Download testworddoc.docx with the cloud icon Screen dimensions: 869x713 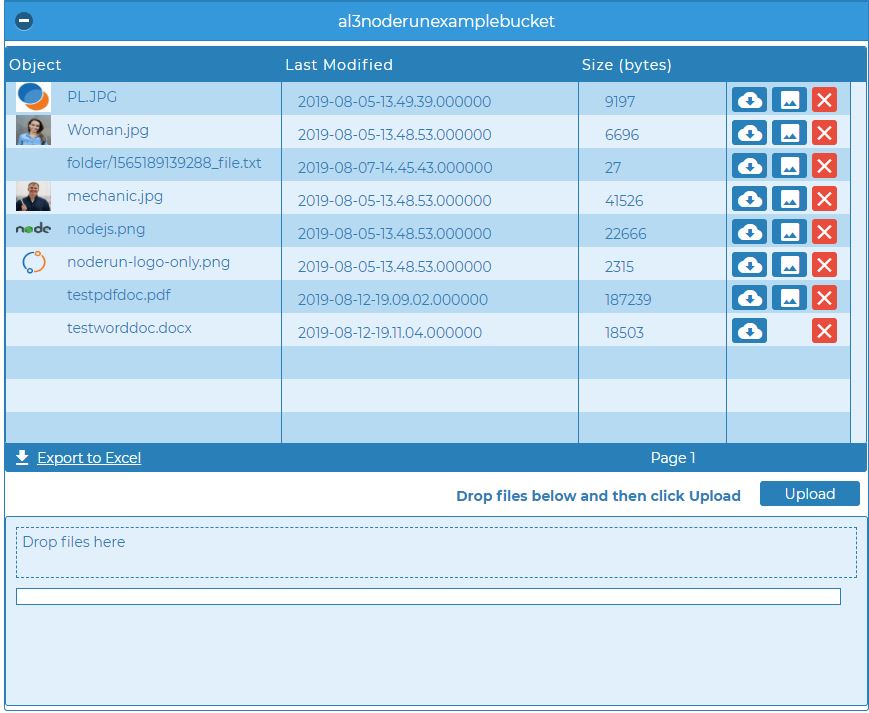point(749,330)
